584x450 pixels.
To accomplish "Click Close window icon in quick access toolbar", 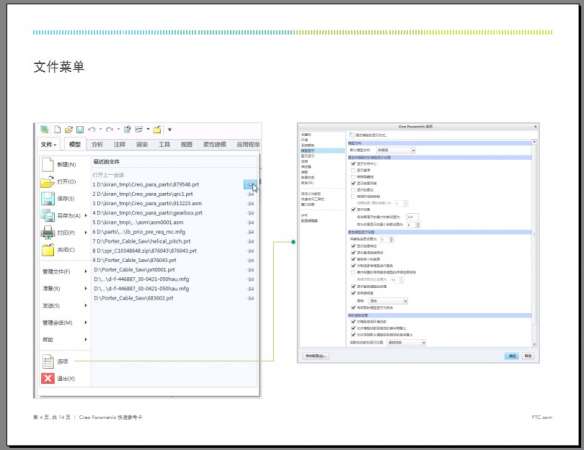I will [157, 129].
